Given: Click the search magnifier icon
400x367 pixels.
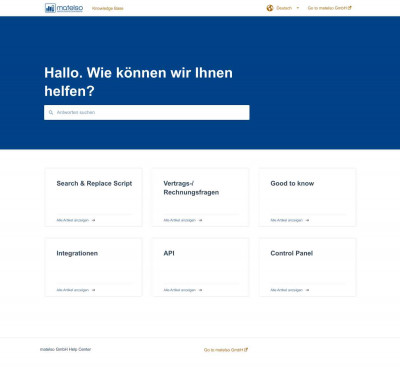Looking at the screenshot, I should click(x=51, y=113).
